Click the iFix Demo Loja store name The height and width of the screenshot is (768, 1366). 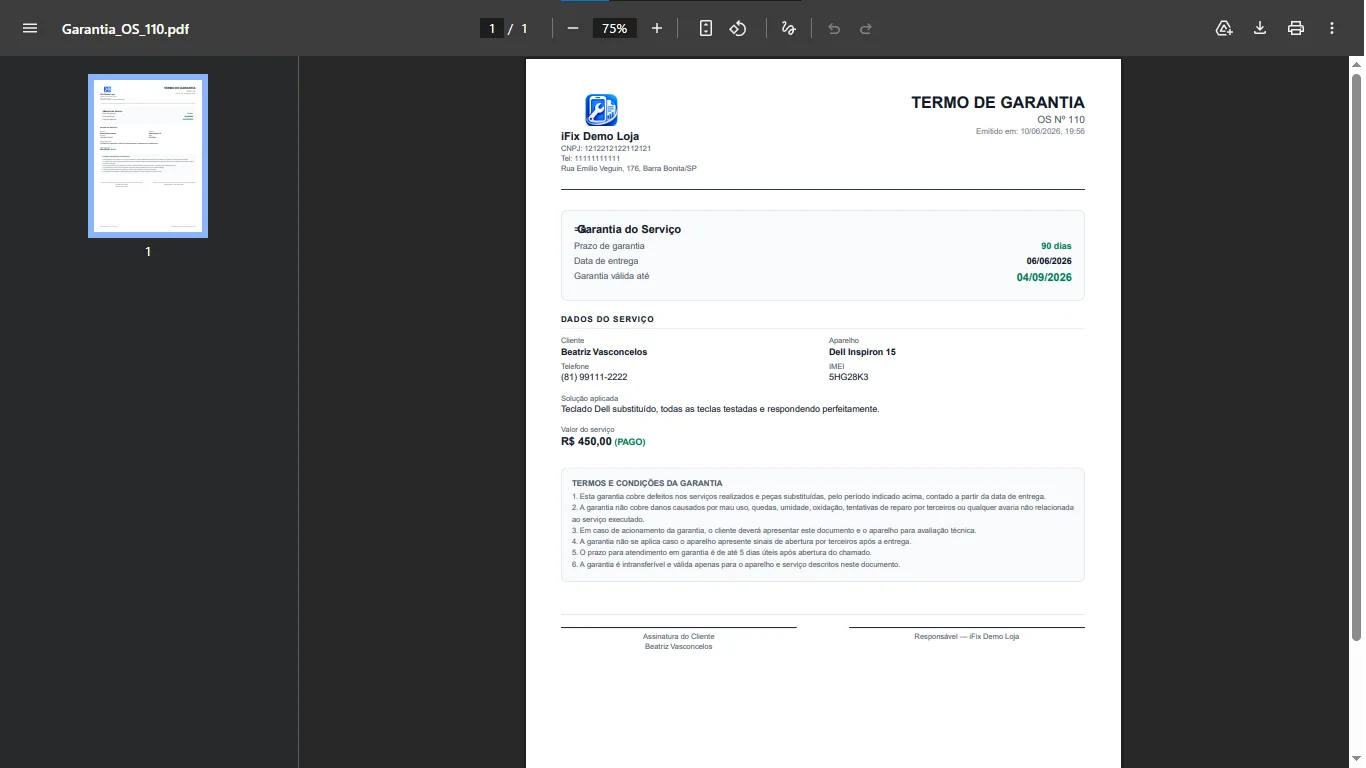click(x=600, y=136)
